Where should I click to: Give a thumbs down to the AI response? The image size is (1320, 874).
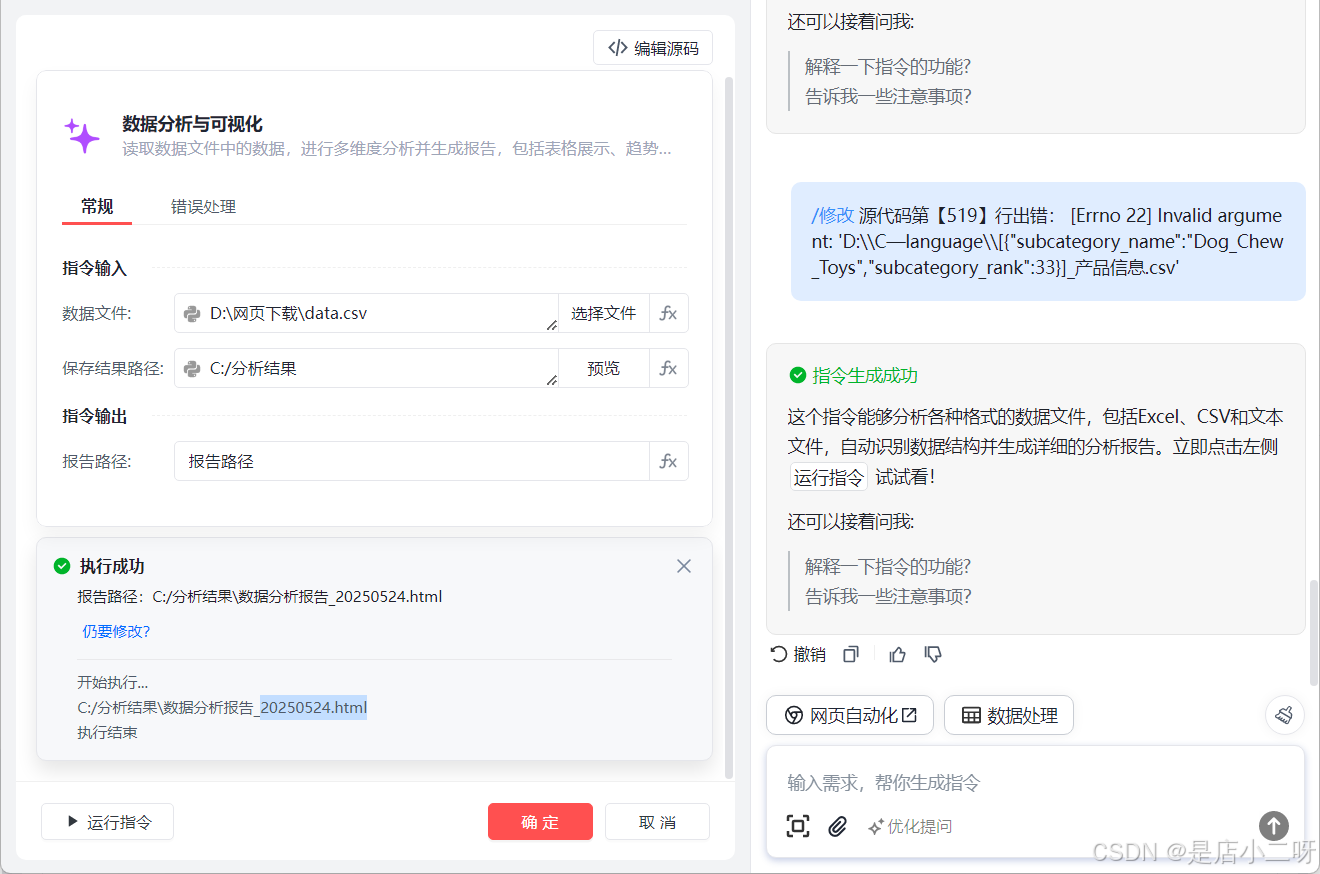click(933, 654)
